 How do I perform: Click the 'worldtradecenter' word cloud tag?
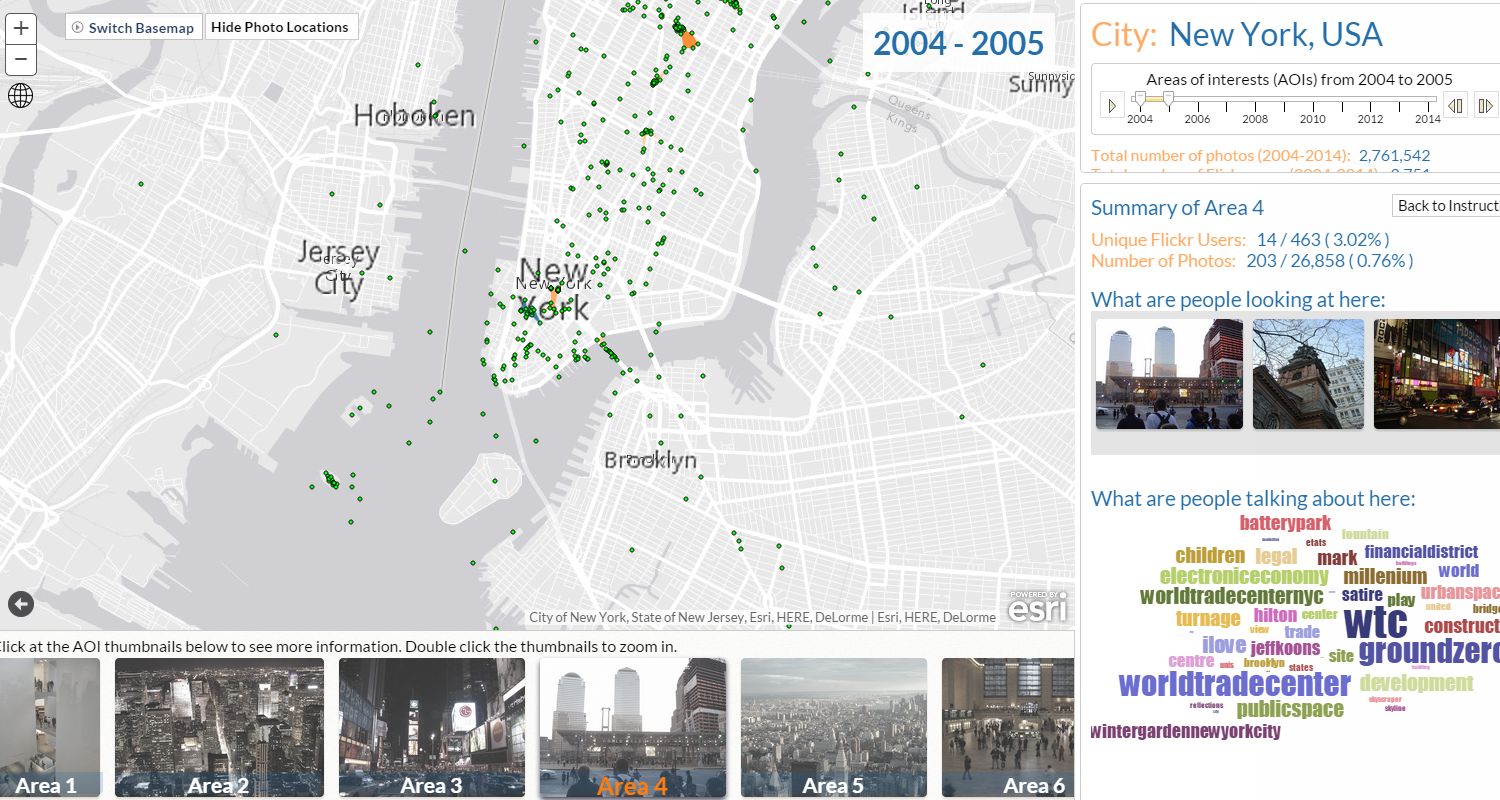(1234, 685)
